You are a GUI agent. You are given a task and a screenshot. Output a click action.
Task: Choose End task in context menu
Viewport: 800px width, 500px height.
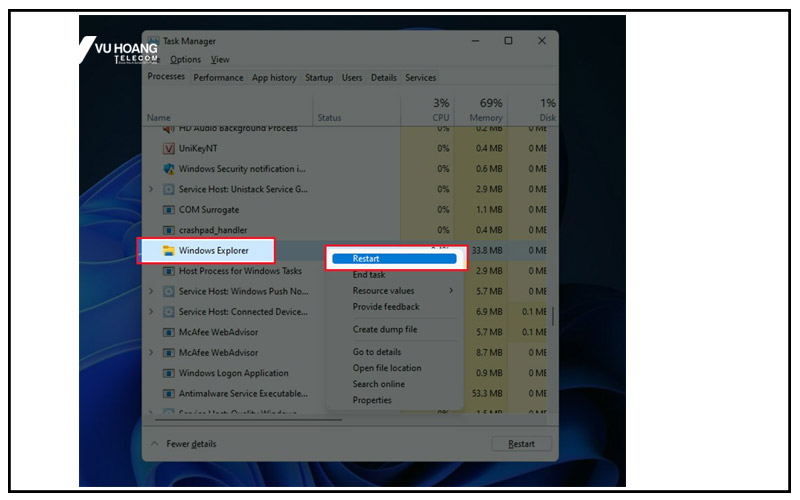point(369,274)
